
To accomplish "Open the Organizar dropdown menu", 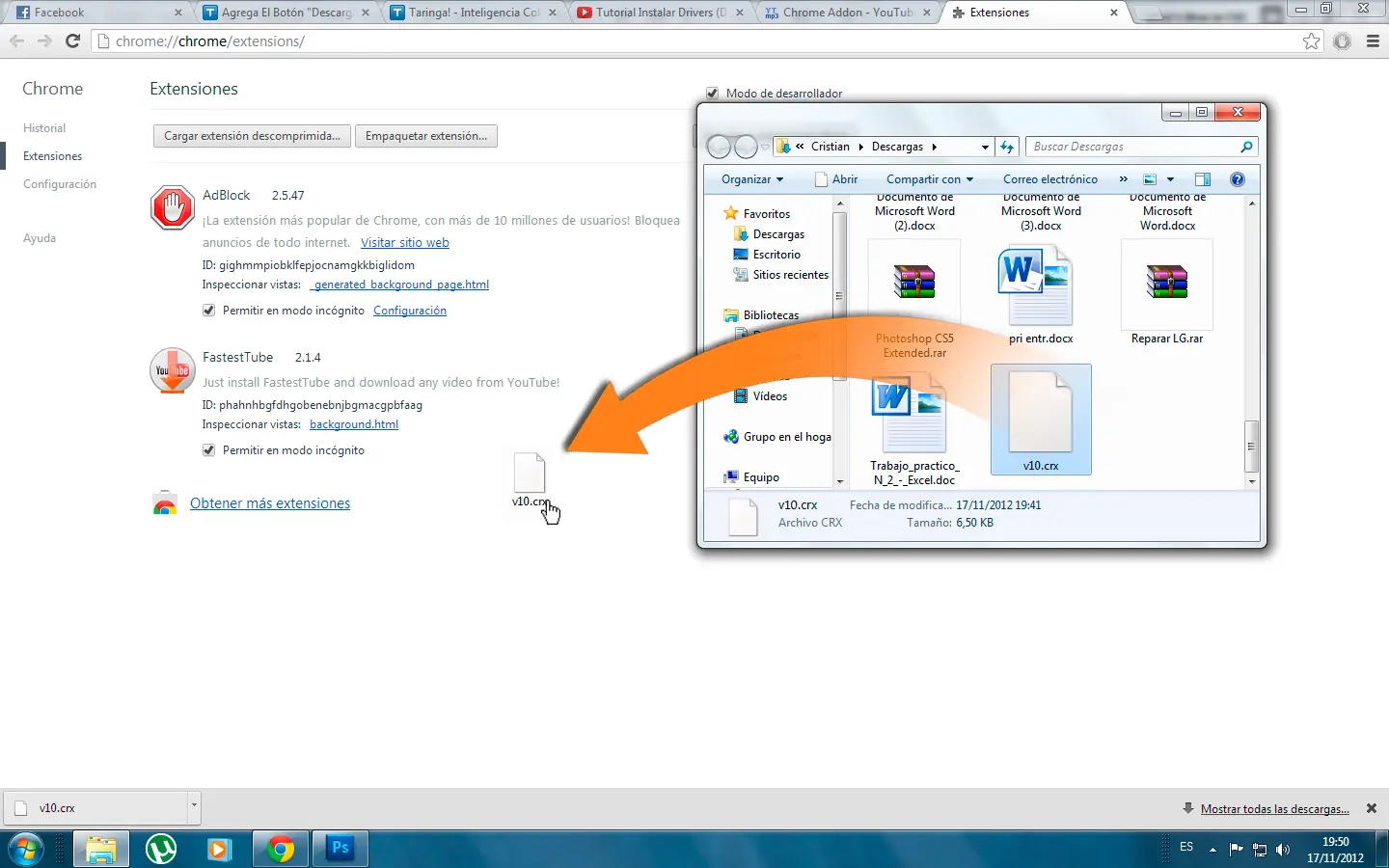I will pyautogui.click(x=752, y=179).
